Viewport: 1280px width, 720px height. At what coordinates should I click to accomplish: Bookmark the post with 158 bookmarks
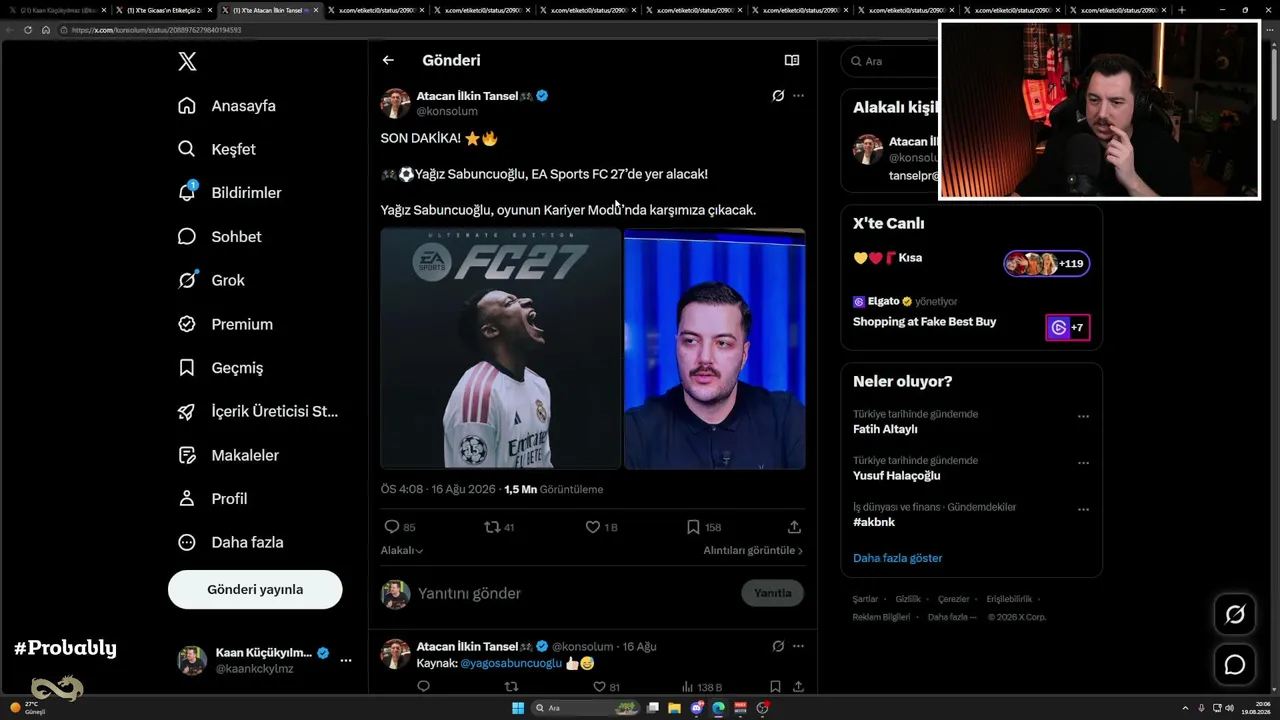704,527
